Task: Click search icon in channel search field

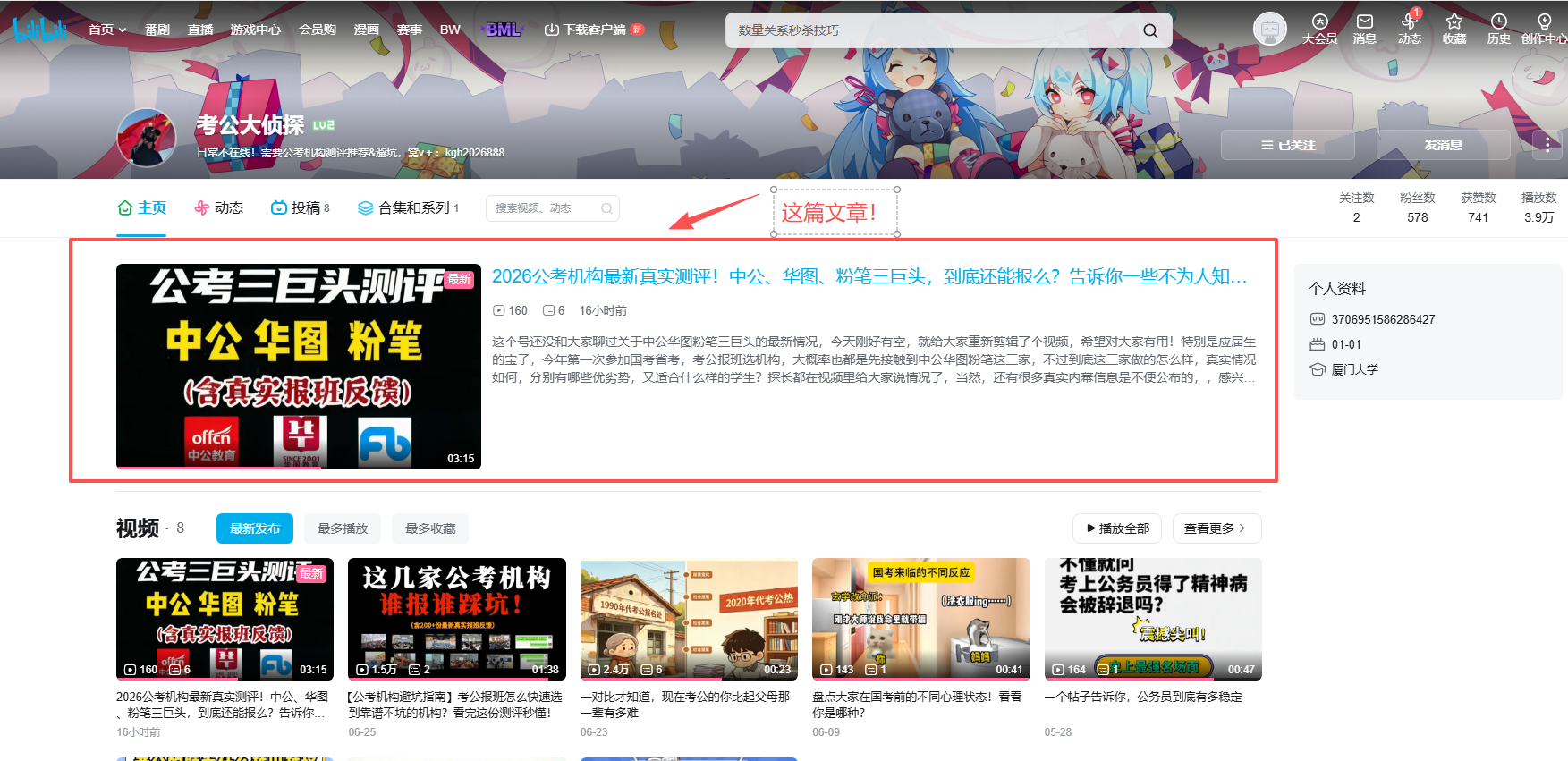Action: 606,208
